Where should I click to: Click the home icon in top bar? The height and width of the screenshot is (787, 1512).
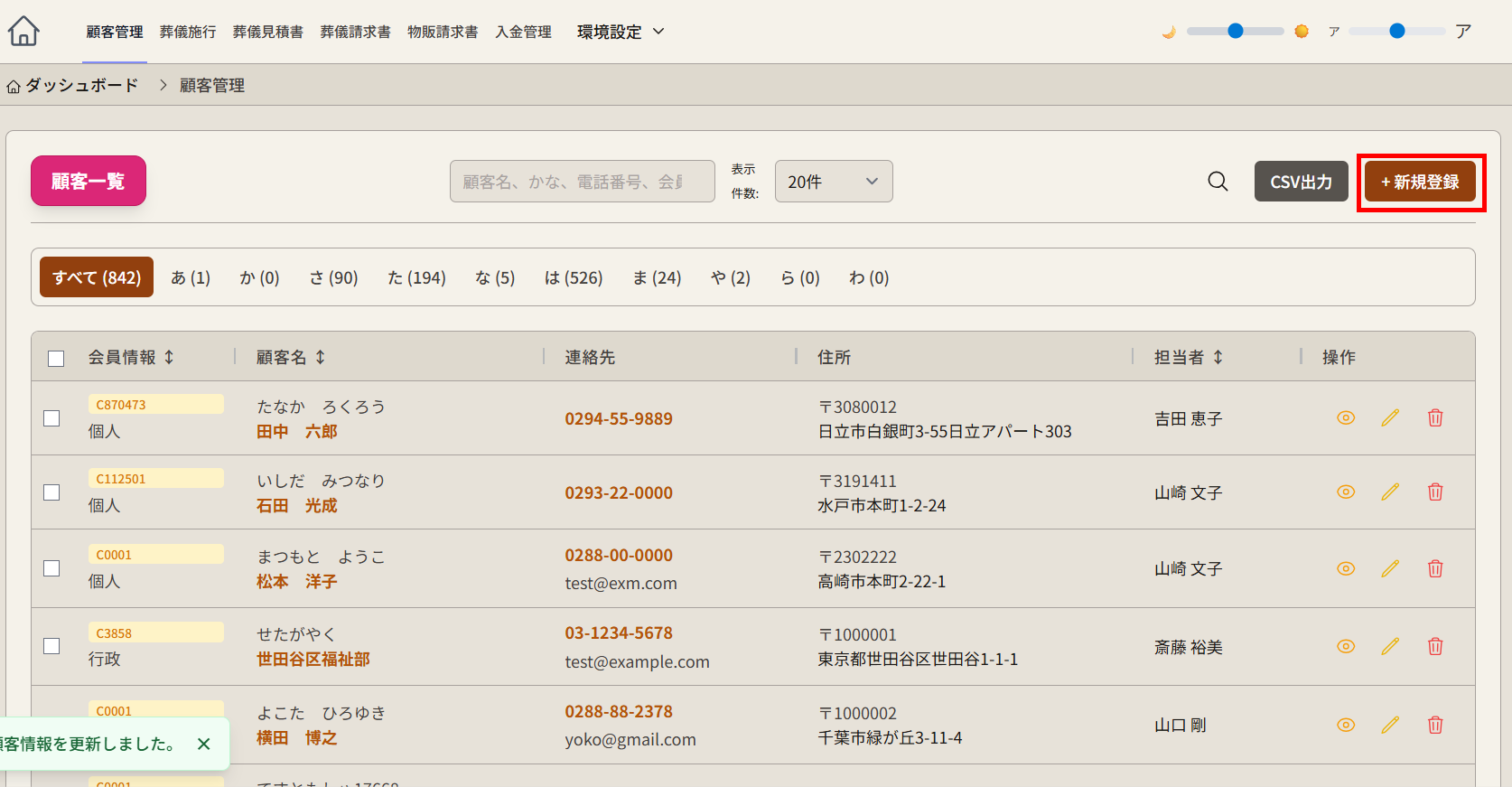[x=23, y=32]
